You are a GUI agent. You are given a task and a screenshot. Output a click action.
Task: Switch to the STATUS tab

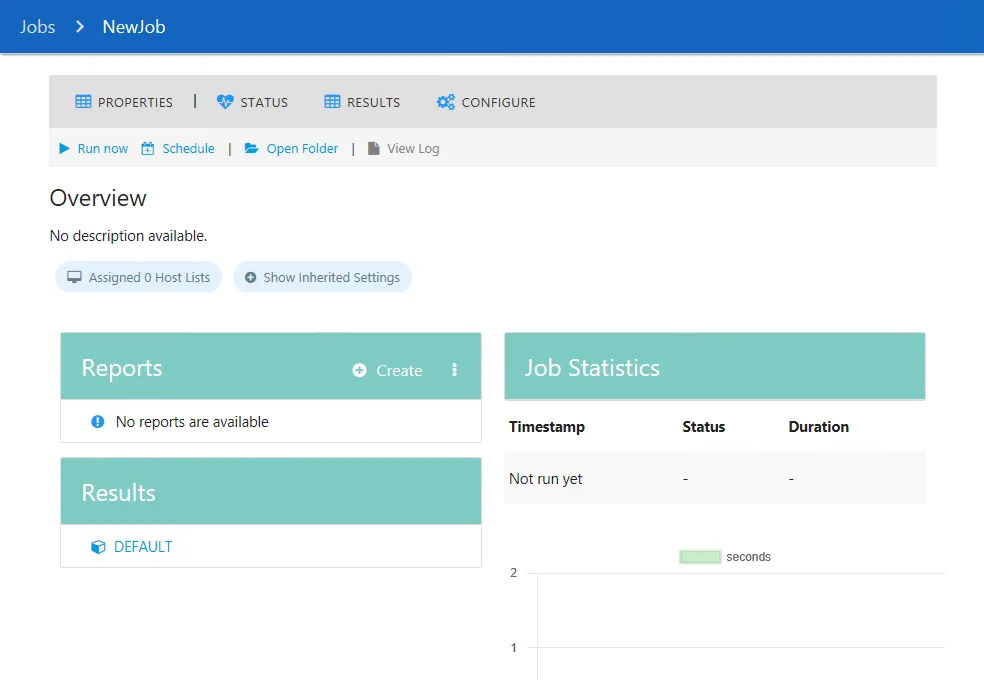tap(252, 102)
